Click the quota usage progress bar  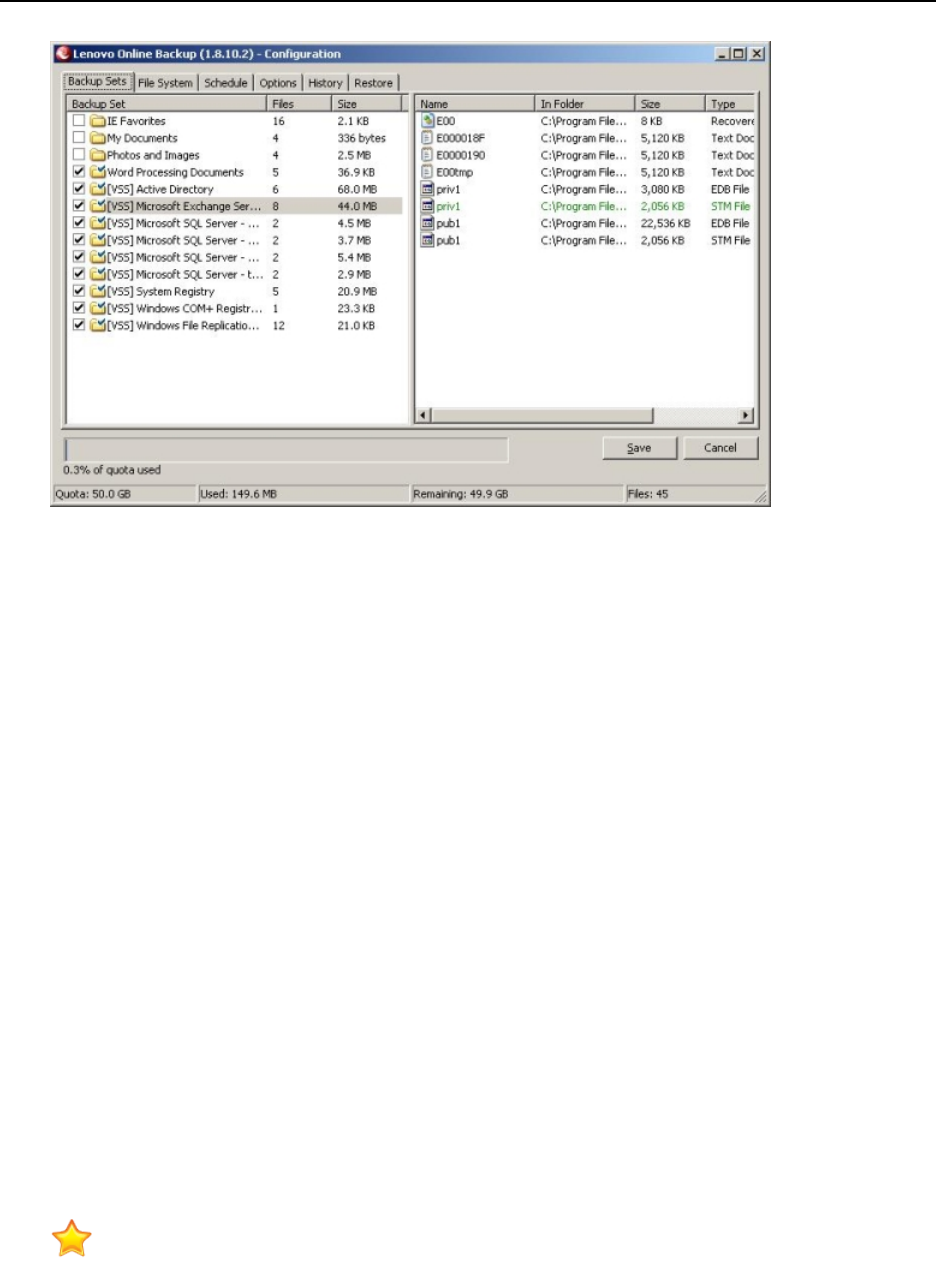point(286,449)
